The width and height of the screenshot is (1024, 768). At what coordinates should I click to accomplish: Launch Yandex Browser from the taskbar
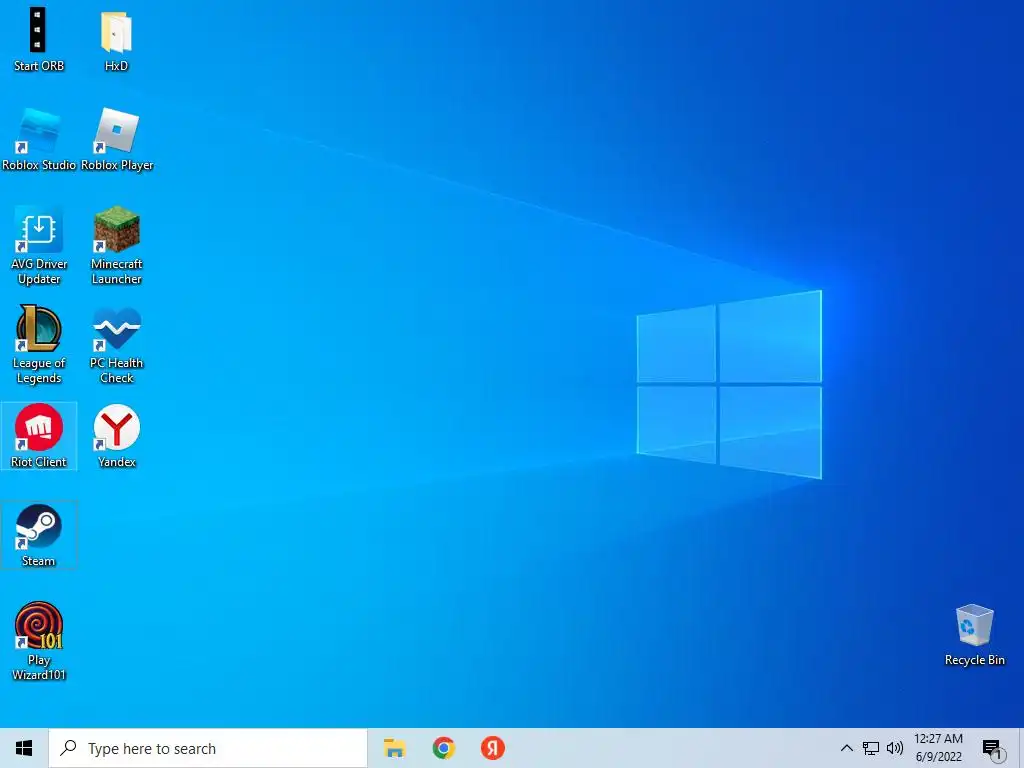coord(492,748)
